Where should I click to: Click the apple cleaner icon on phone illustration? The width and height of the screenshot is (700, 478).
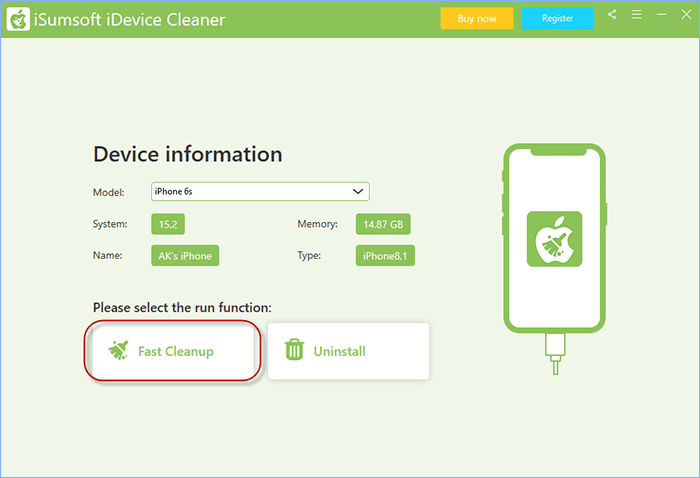pos(554,239)
